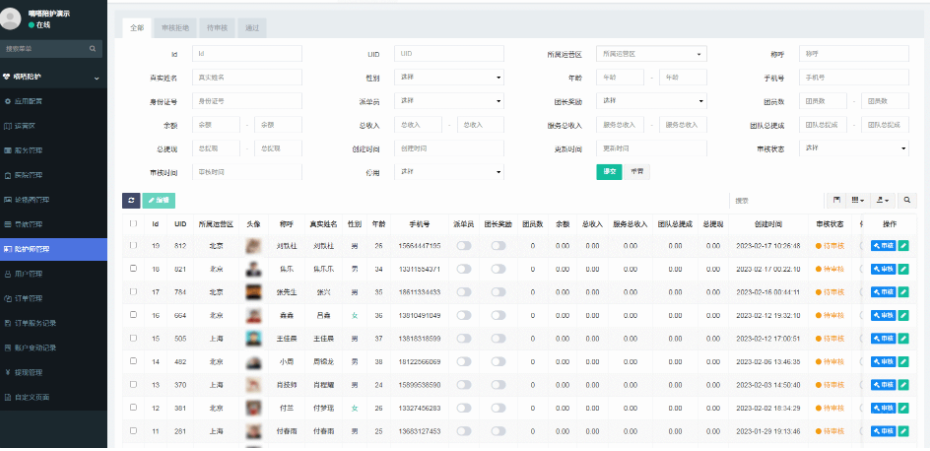
Task: Open the 派单员 select dropdown filter
Action: (x=449, y=101)
